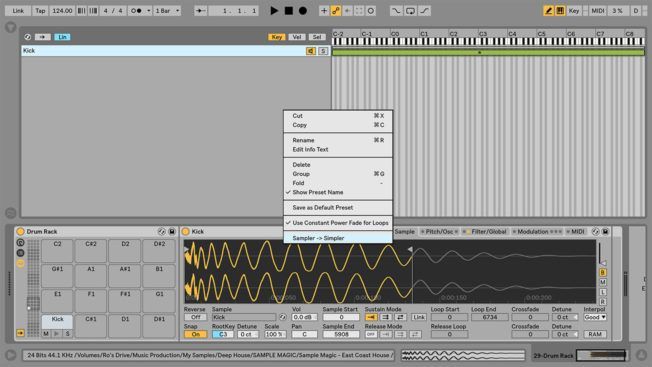
Task: Enable the MIDI Arrangement Overdub plus icon
Action: click(324, 11)
